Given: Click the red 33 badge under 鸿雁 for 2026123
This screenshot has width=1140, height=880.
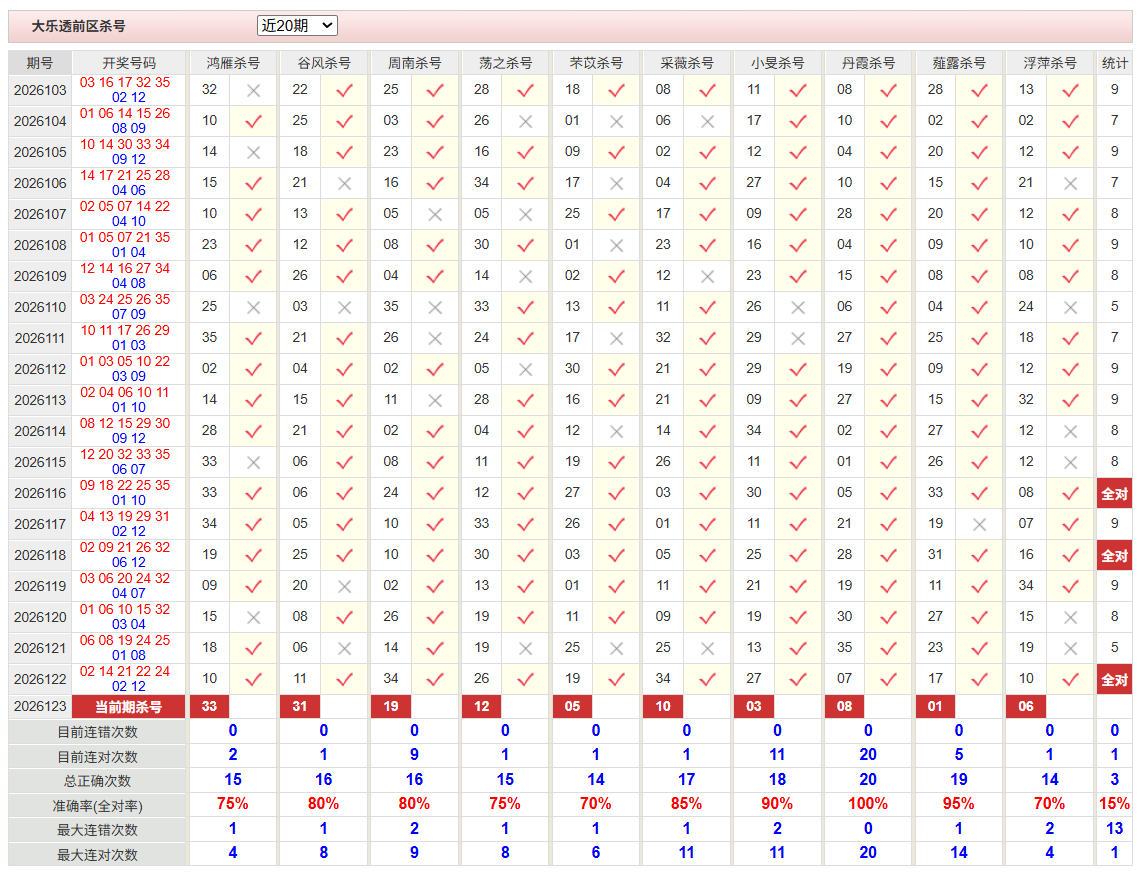Looking at the screenshot, I should click(x=209, y=706).
